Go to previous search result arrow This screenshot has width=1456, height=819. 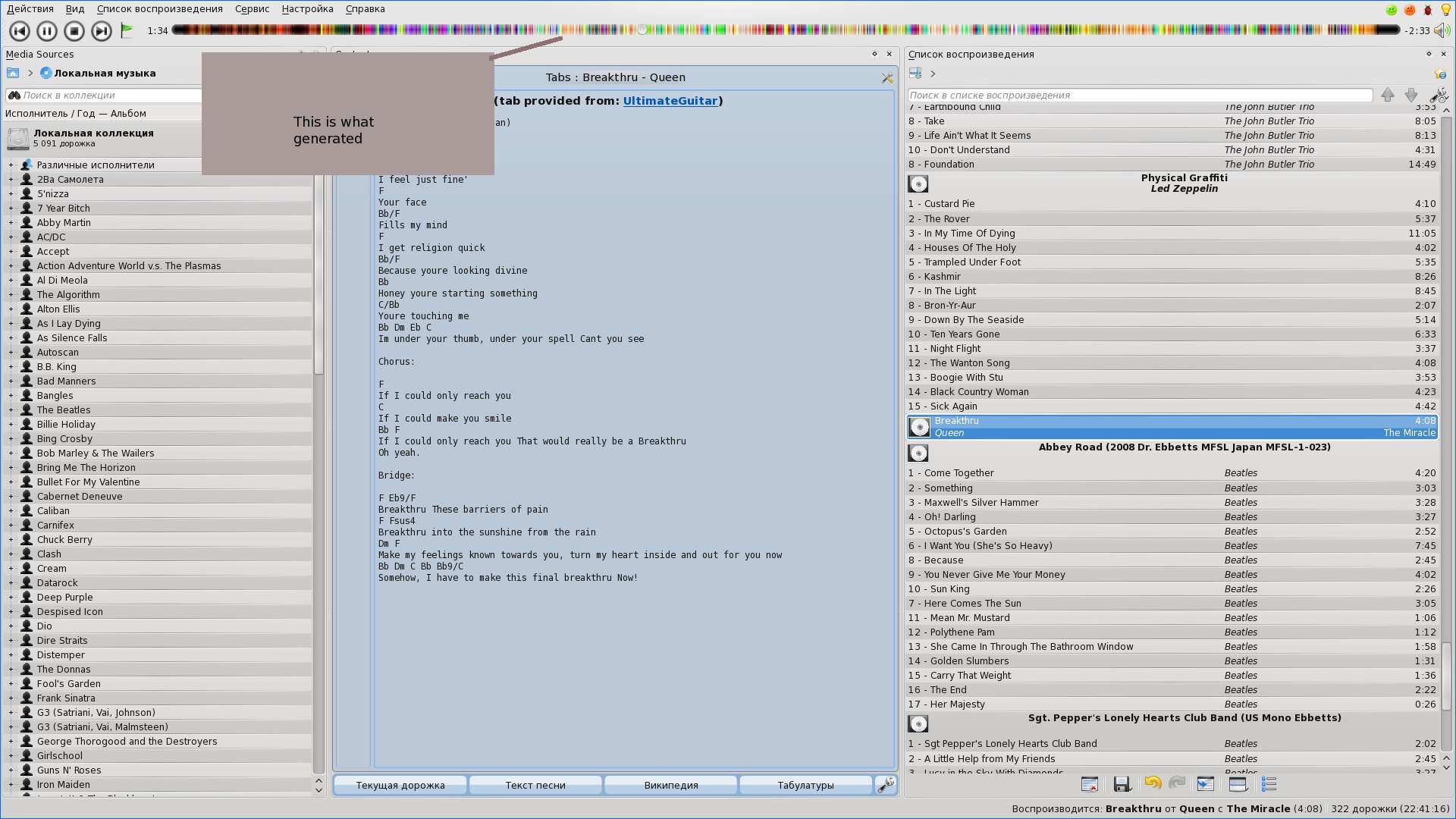pyautogui.click(x=1387, y=95)
